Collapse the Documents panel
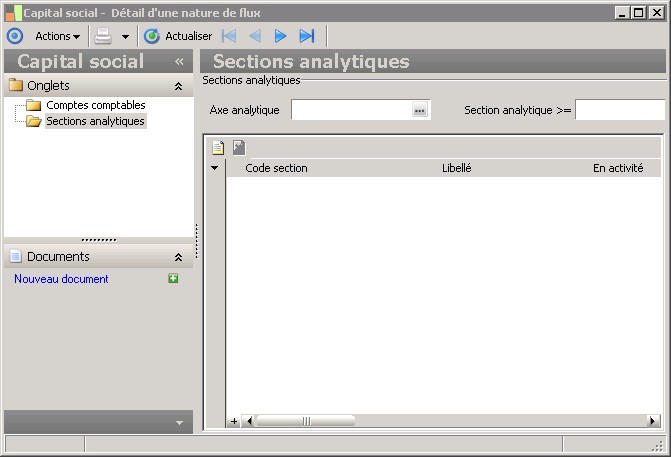671x457 pixels. pos(178,257)
